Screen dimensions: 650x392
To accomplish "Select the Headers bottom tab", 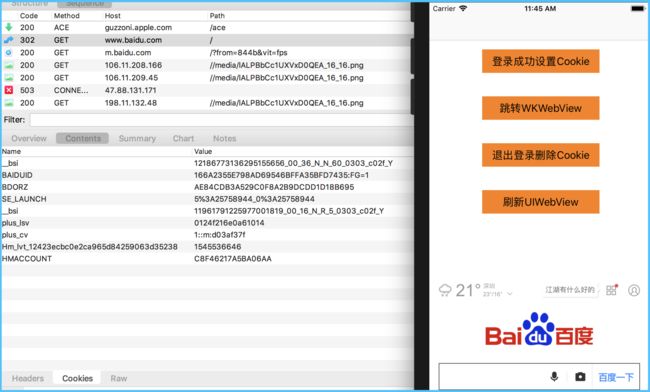I will tap(28, 378).
